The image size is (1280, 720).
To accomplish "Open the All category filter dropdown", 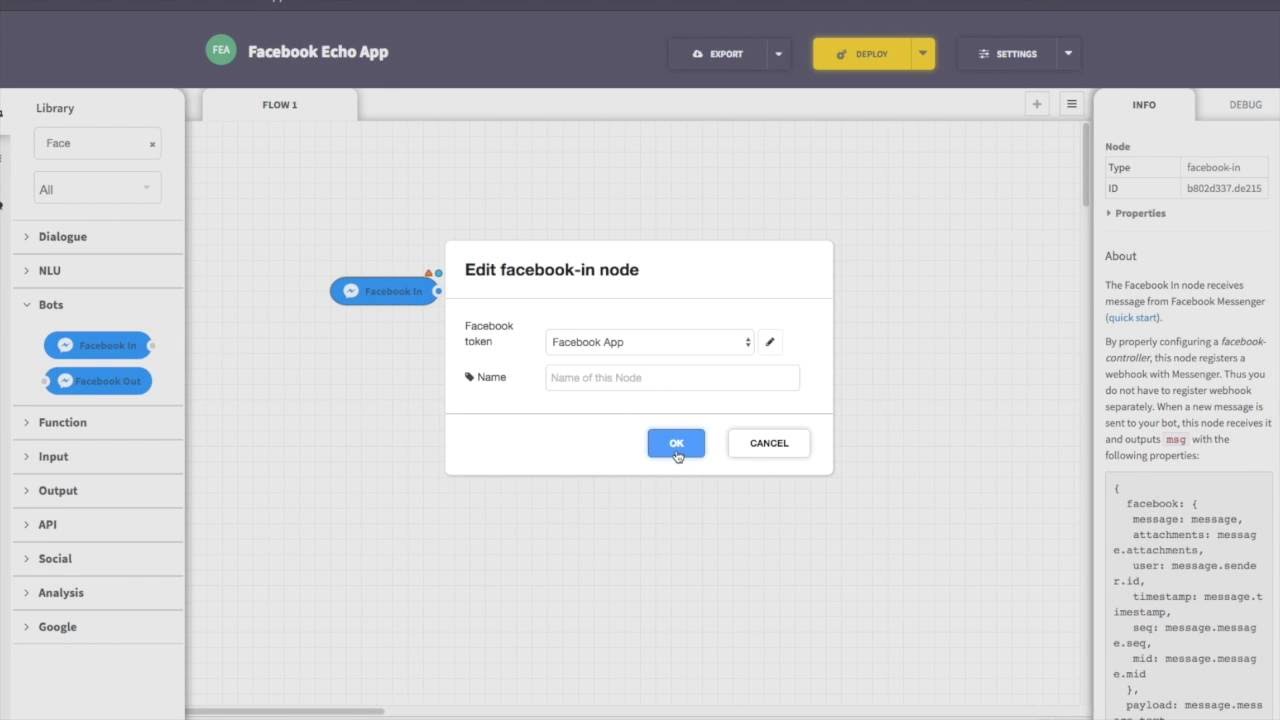I will (x=97, y=189).
